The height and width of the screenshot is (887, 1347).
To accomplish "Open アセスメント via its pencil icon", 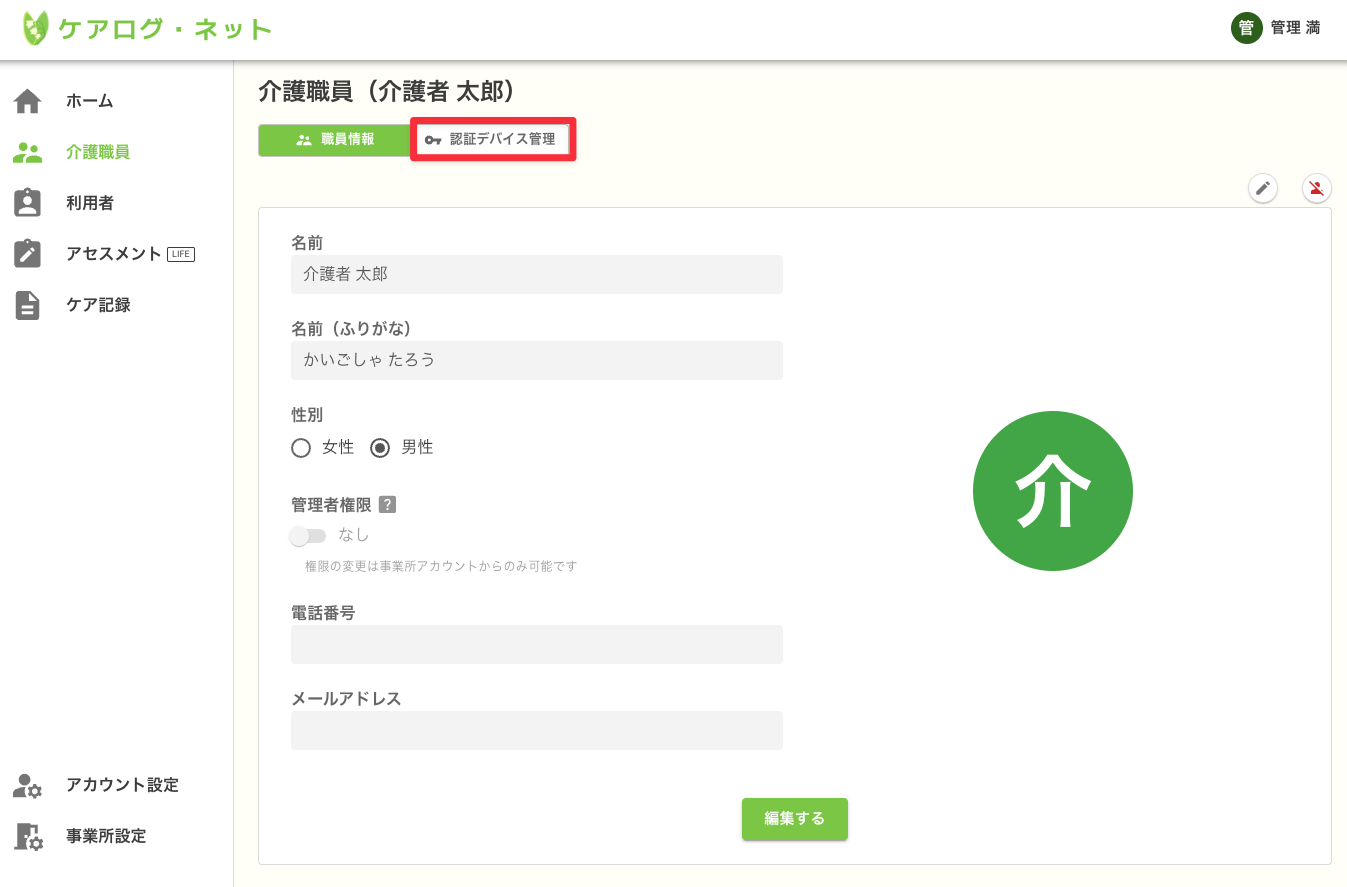I will coord(28,253).
